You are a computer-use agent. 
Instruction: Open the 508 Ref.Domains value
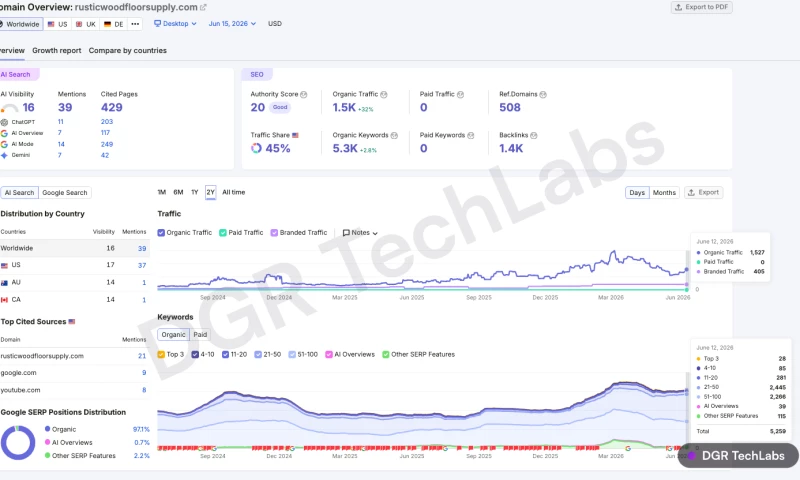[x=510, y=107]
